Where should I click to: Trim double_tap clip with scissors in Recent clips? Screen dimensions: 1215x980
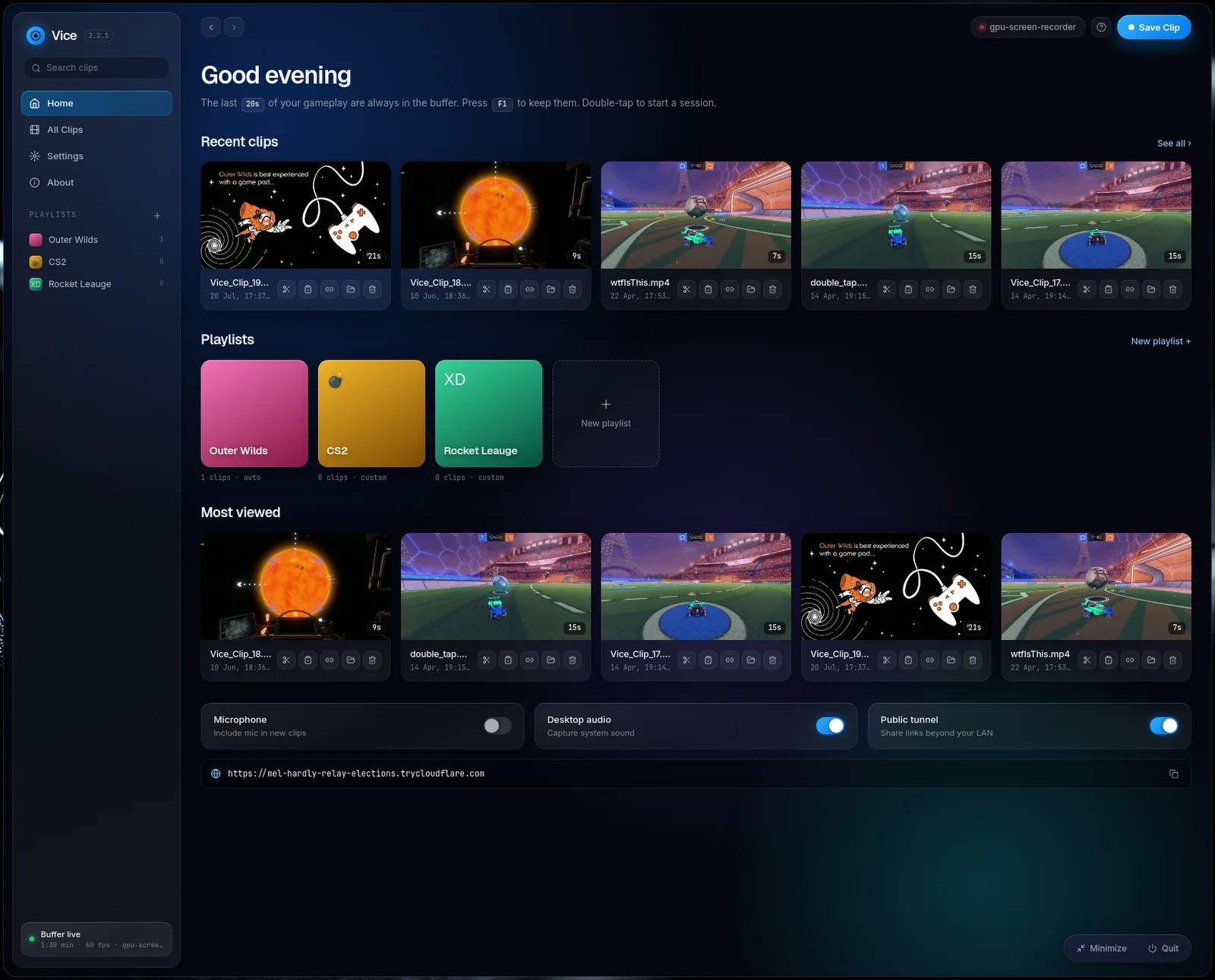pos(887,289)
